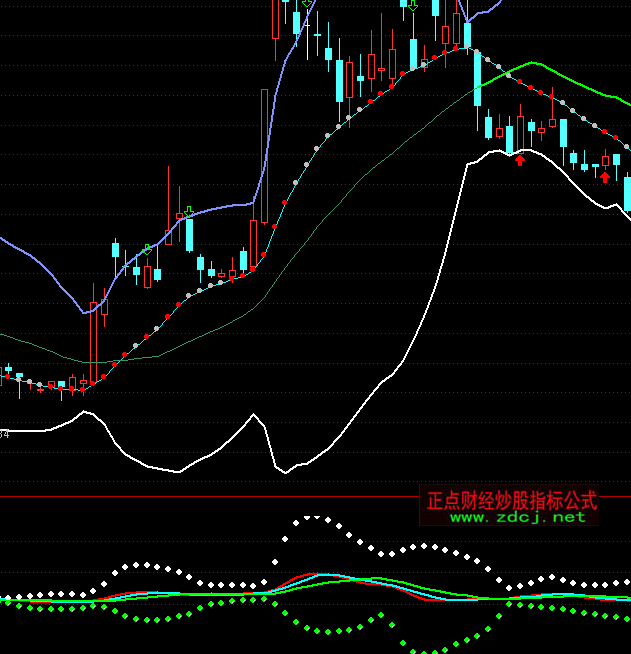The width and height of the screenshot is (631, 654).
Task: Click the top-center green down-arrow marker
Action: click(x=412, y=5)
